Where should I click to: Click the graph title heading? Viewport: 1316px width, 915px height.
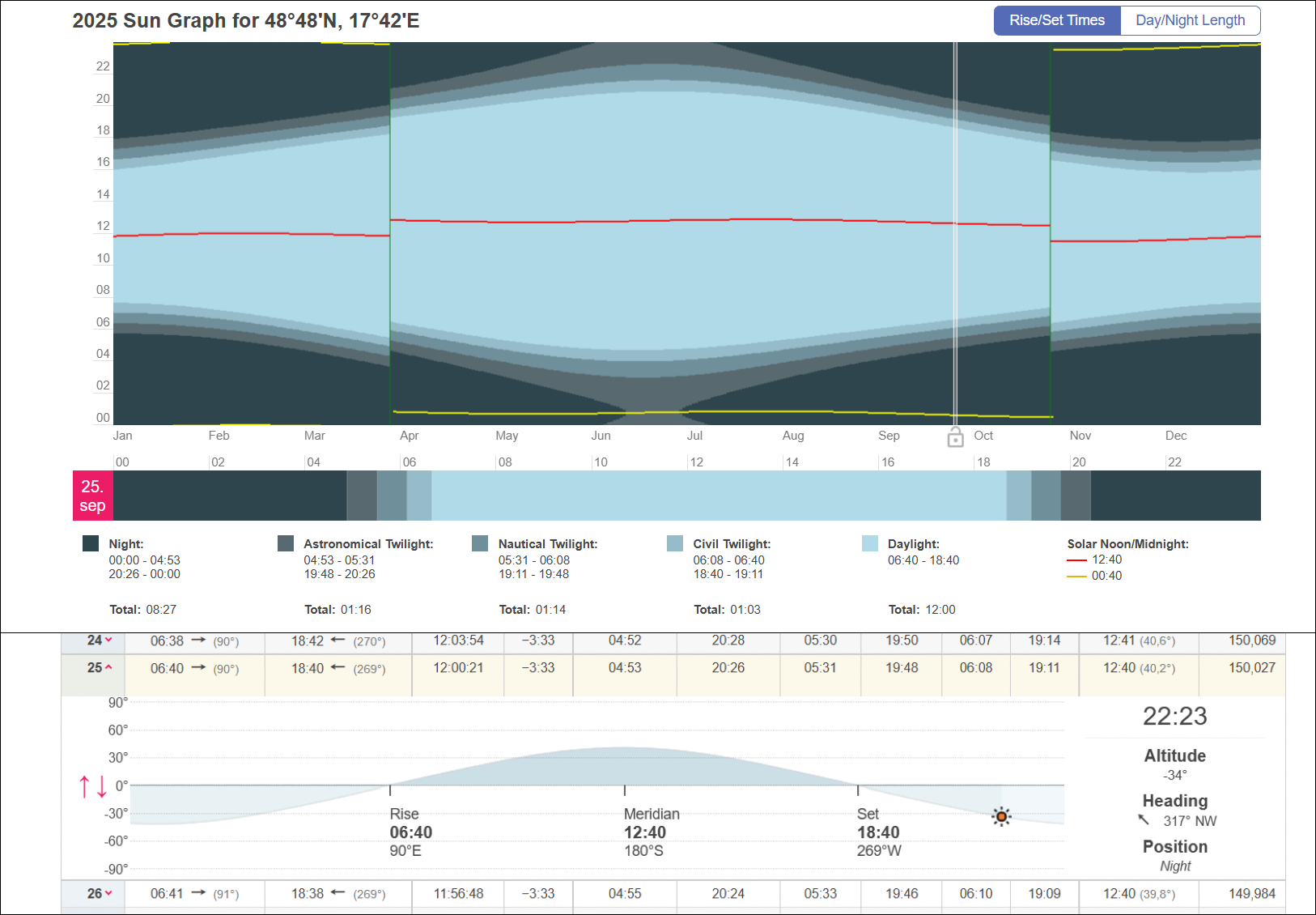[246, 20]
